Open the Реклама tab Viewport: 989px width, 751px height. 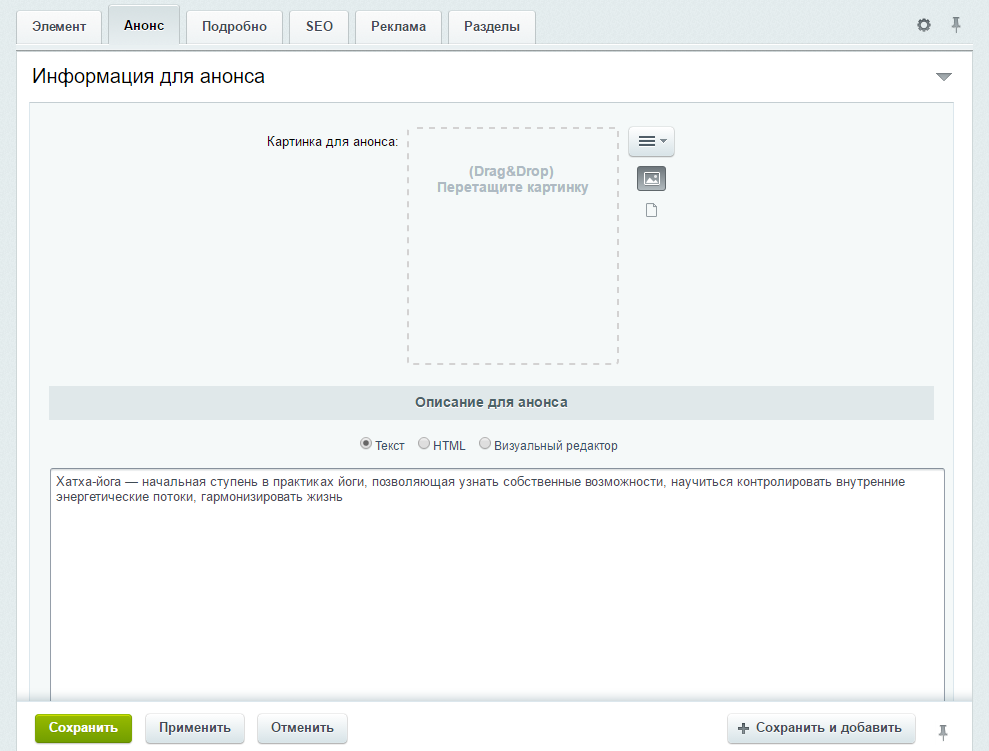398,27
